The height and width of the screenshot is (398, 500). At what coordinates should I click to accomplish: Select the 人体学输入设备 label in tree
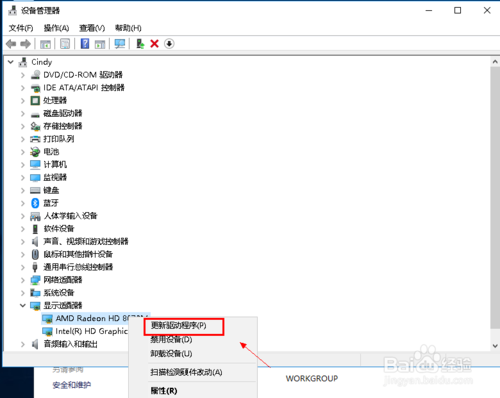tap(70, 216)
